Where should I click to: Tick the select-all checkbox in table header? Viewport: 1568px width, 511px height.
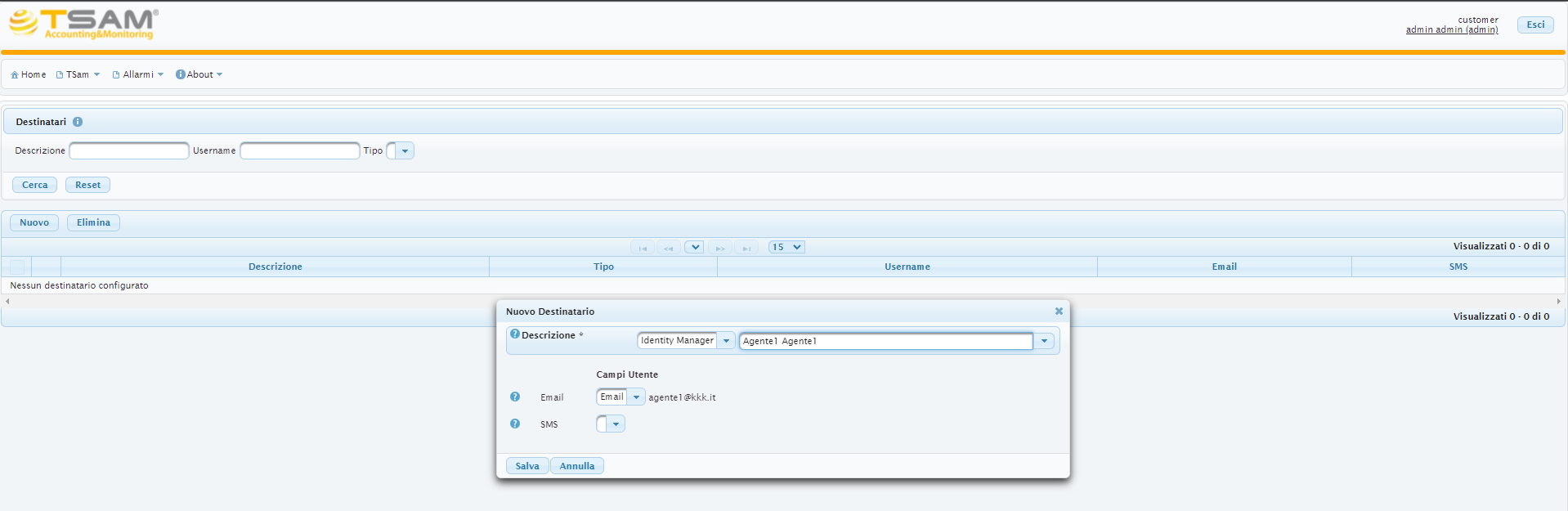(17, 267)
